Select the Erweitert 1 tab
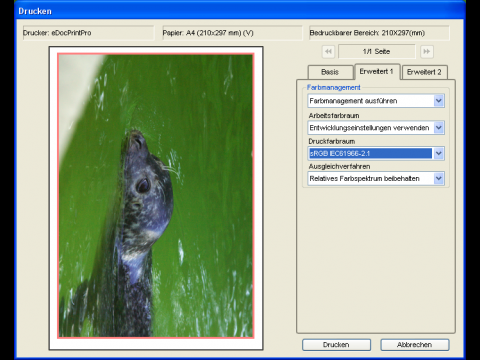 (377, 71)
